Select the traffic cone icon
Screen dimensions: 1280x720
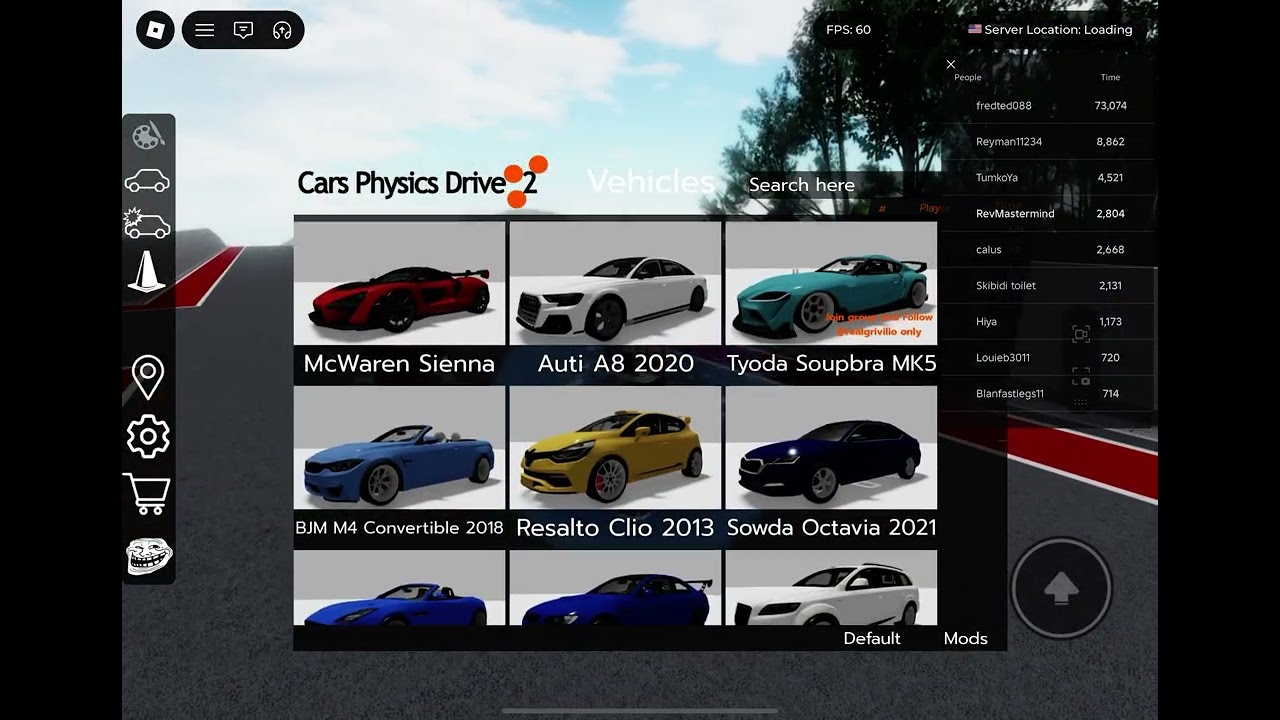tap(147, 271)
